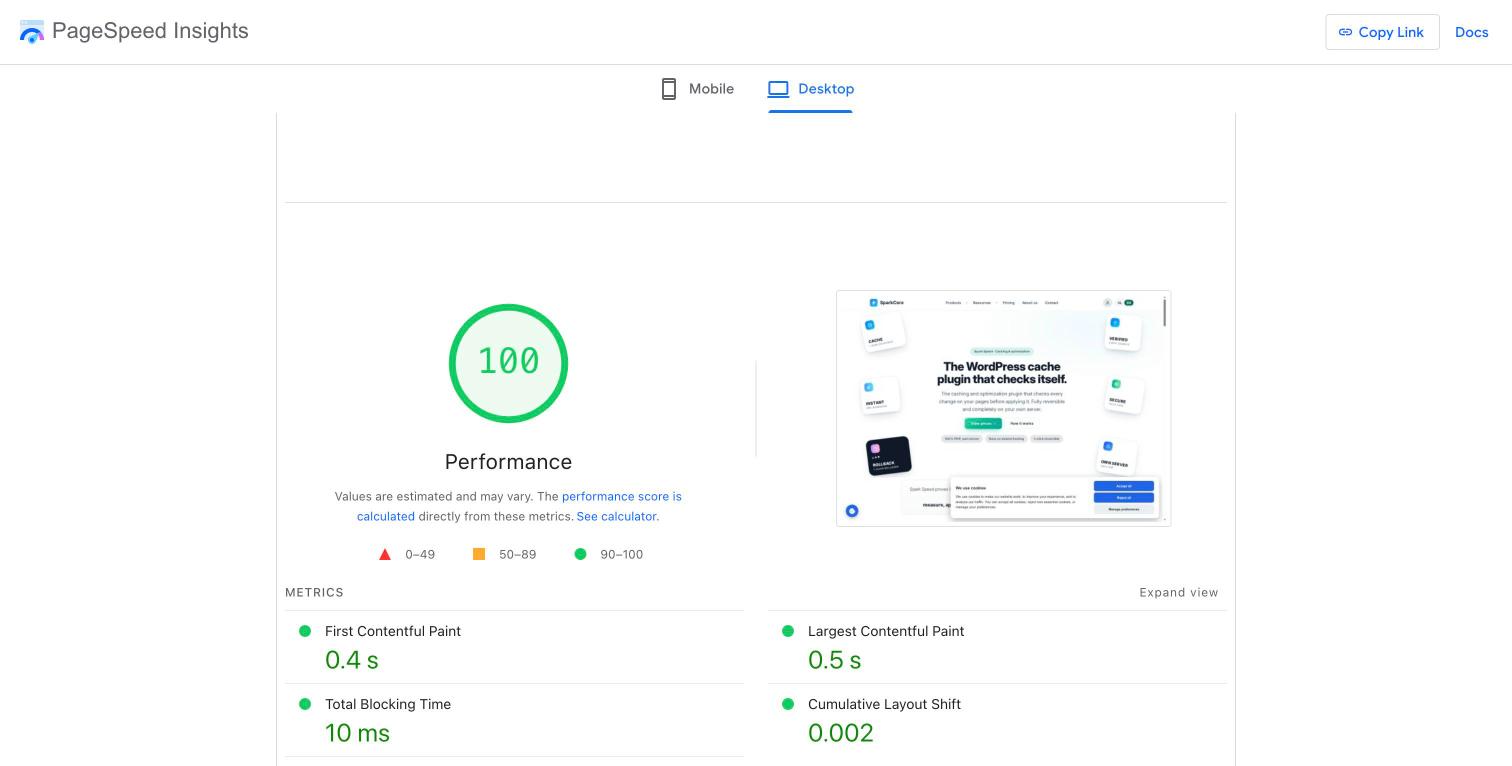The image size is (1512, 766).
Task: Select the Desktop tab
Action: [810, 89]
